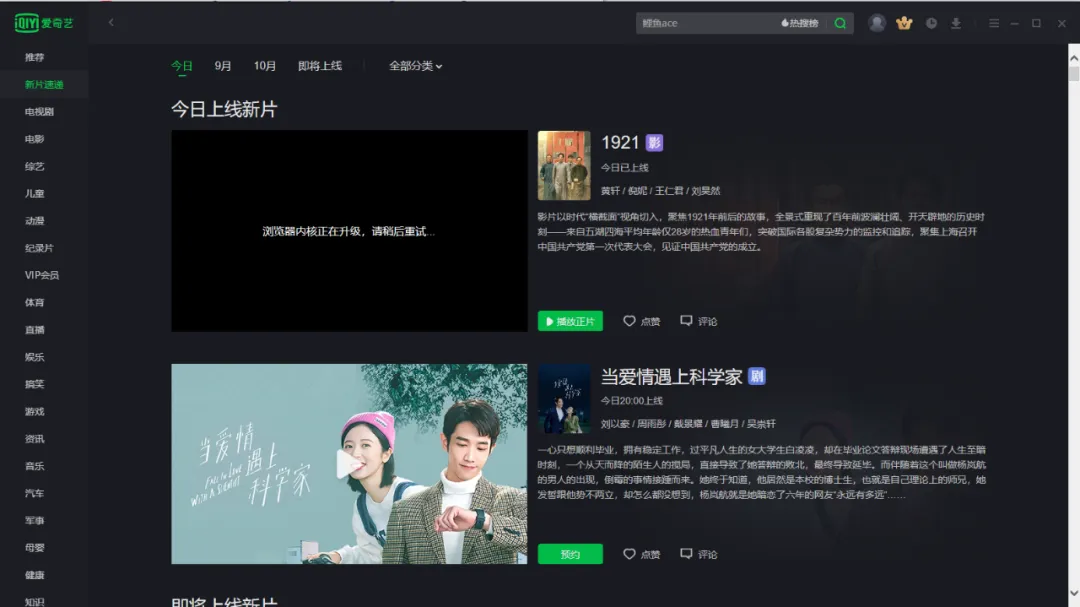This screenshot has width=1080, height=607.
Task: Open watch history clock icon
Action: [931, 23]
